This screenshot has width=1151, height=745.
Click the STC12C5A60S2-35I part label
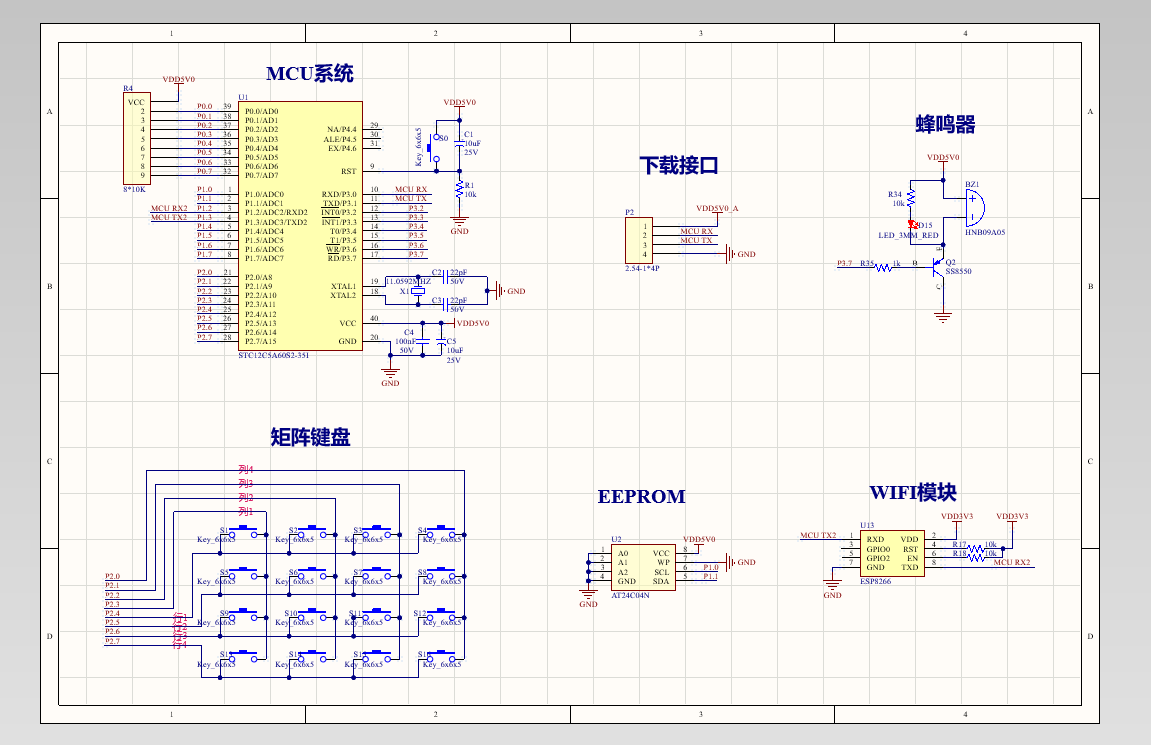click(x=274, y=355)
